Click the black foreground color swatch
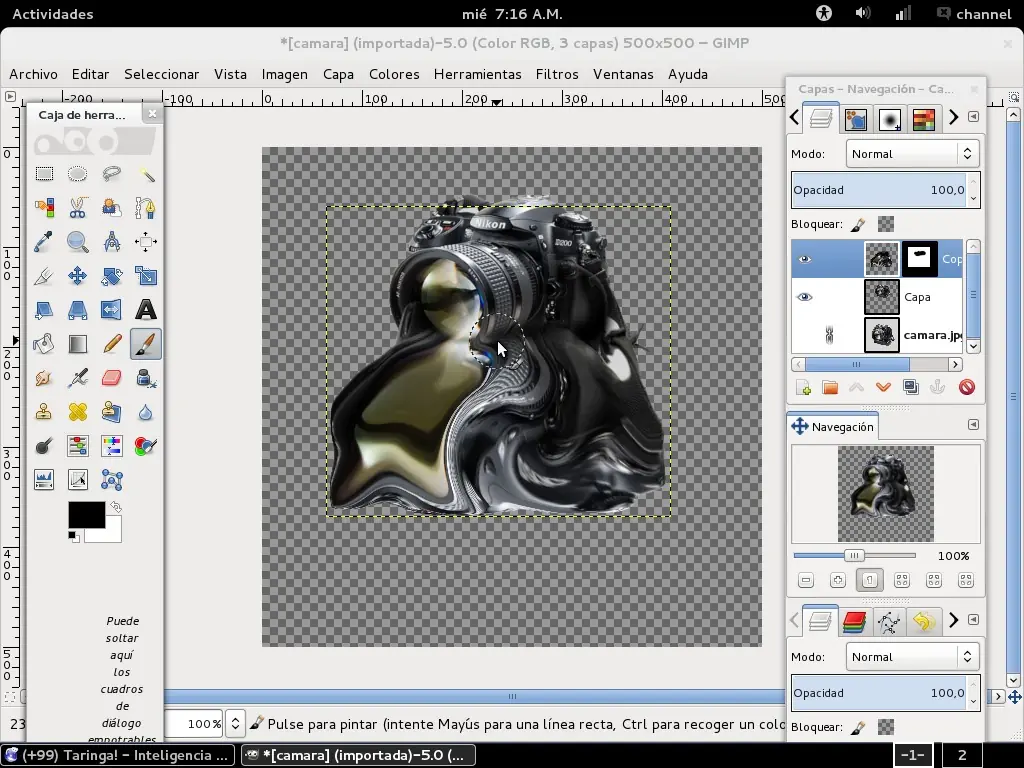 pos(86,515)
